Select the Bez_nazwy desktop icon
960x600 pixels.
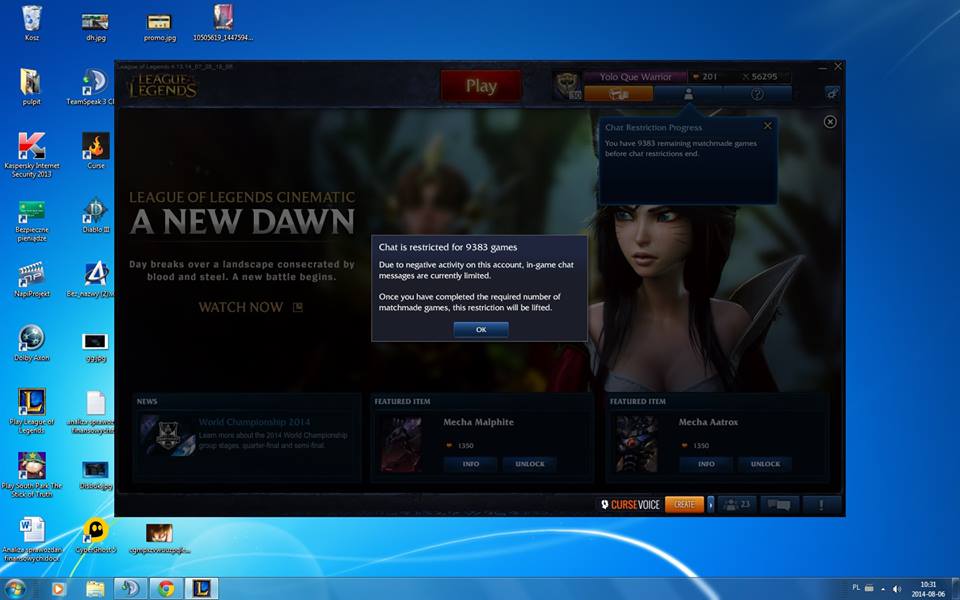tap(92, 280)
